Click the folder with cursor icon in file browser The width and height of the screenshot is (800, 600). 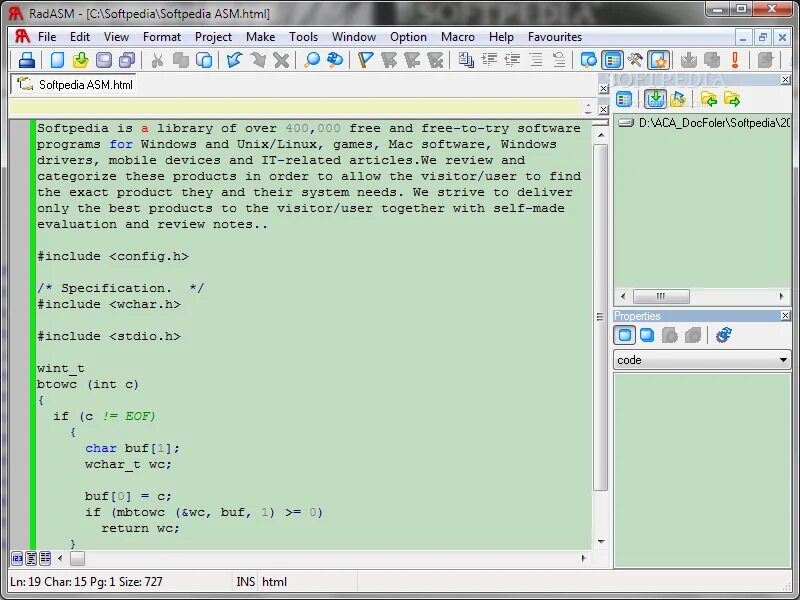pyautogui.click(x=678, y=99)
